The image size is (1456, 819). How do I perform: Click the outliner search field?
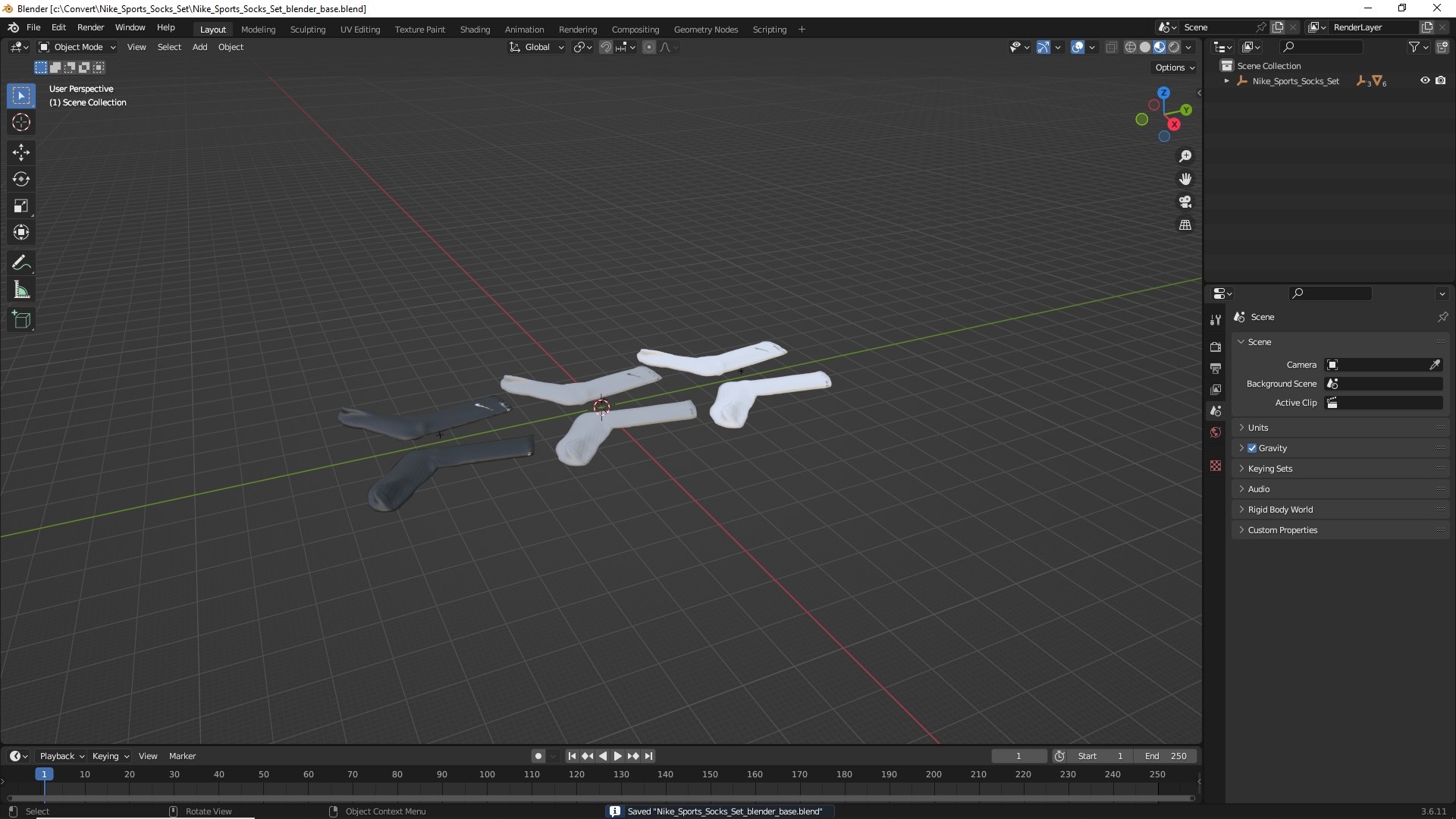(x=1321, y=47)
